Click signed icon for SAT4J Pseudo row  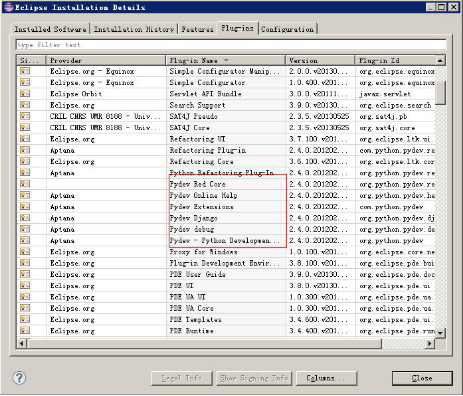25,116
